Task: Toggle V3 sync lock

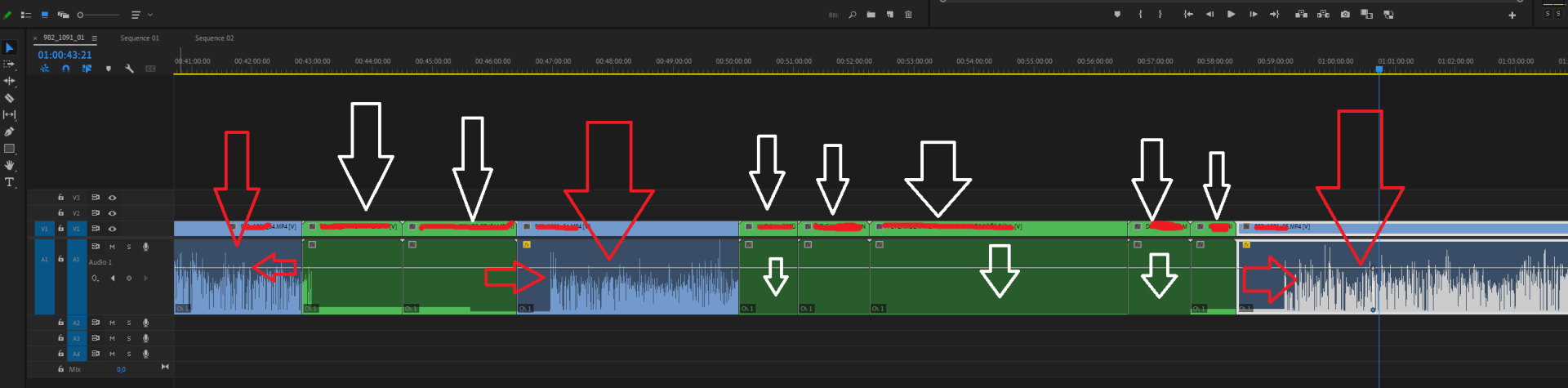Action: click(x=96, y=198)
